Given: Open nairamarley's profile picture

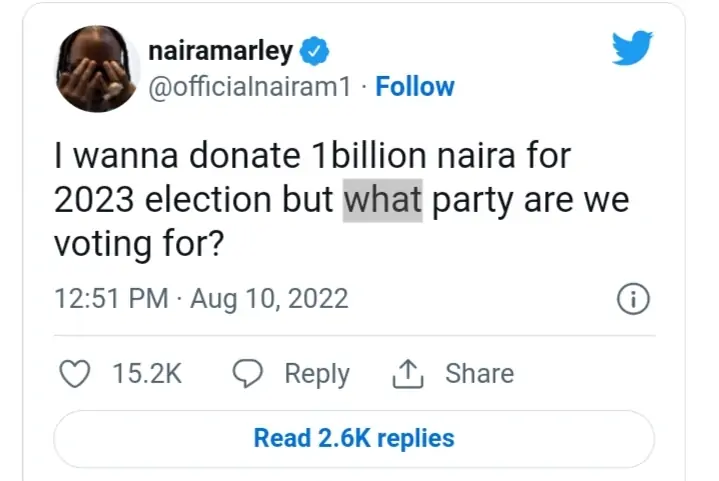Looking at the screenshot, I should [95, 68].
